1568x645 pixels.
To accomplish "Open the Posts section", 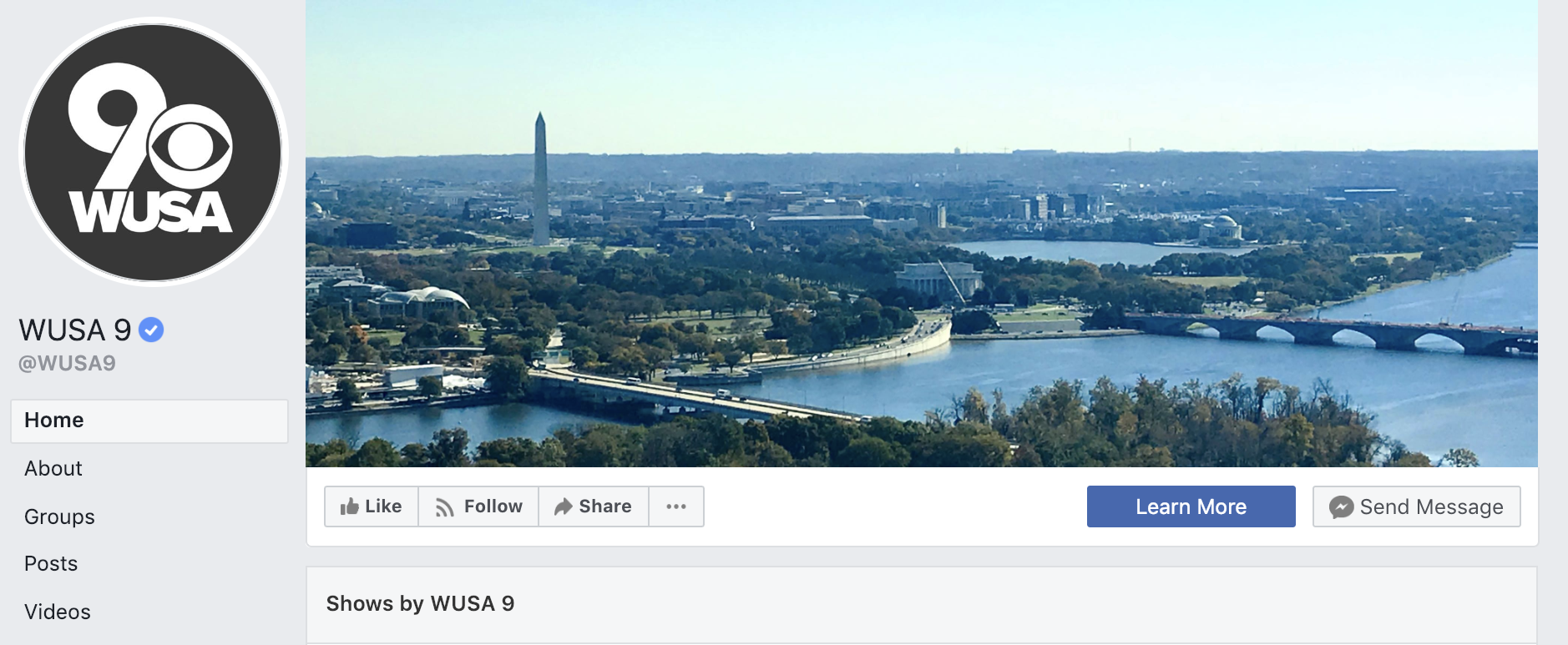I will tap(51, 564).
